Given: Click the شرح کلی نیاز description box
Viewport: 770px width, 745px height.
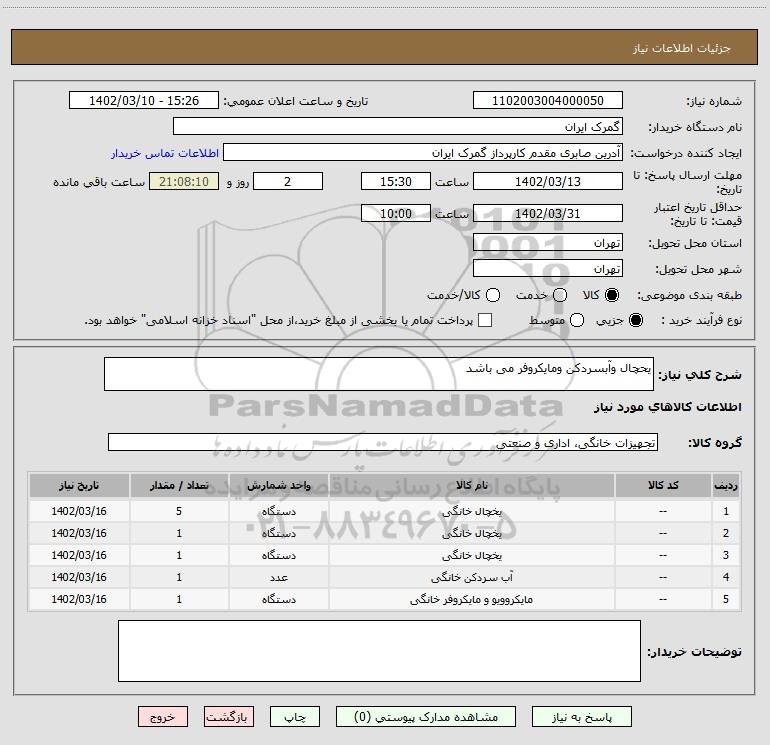Looking at the screenshot, I should tap(379, 374).
